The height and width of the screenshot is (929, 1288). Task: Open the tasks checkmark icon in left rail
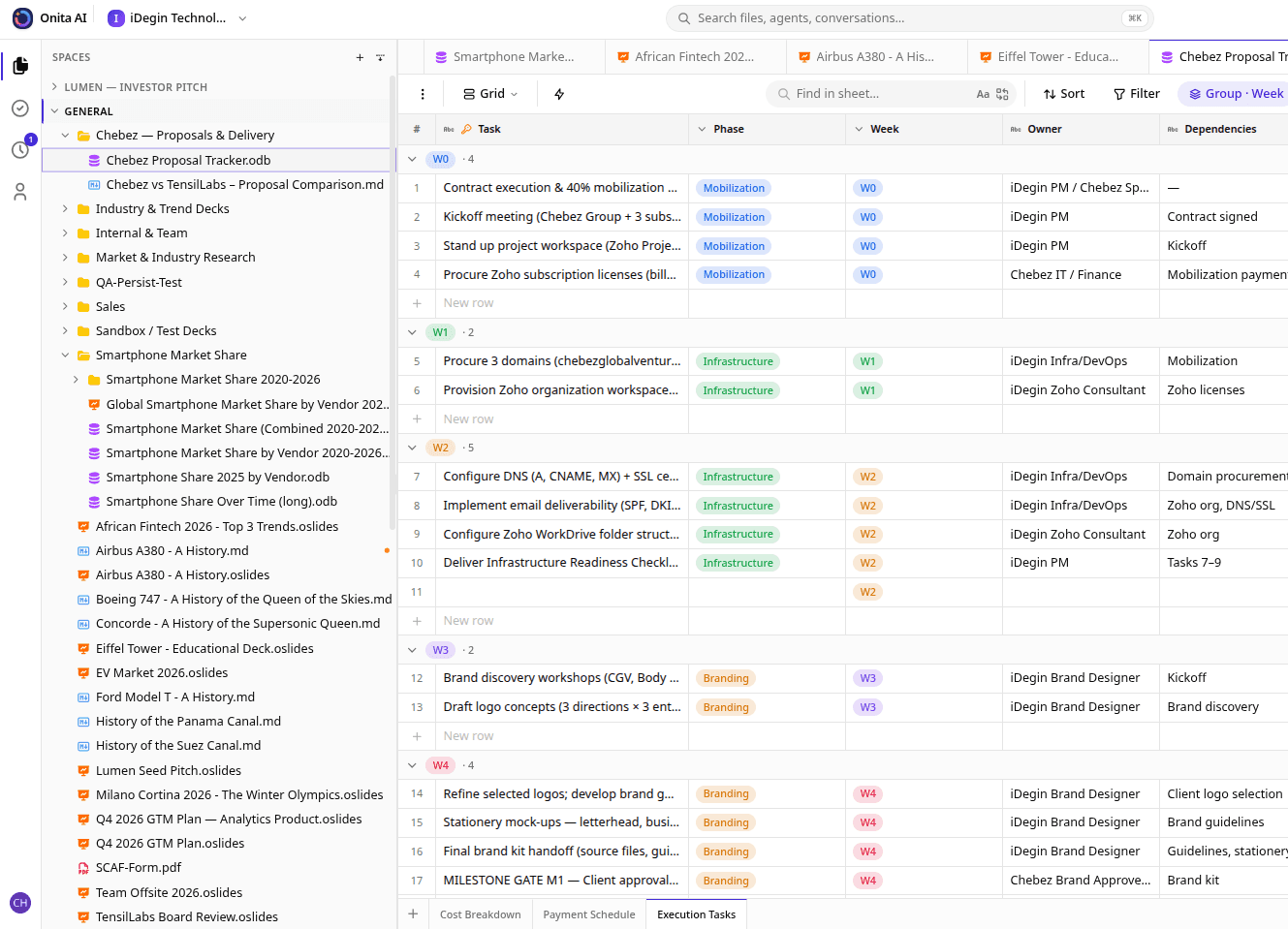[20, 108]
